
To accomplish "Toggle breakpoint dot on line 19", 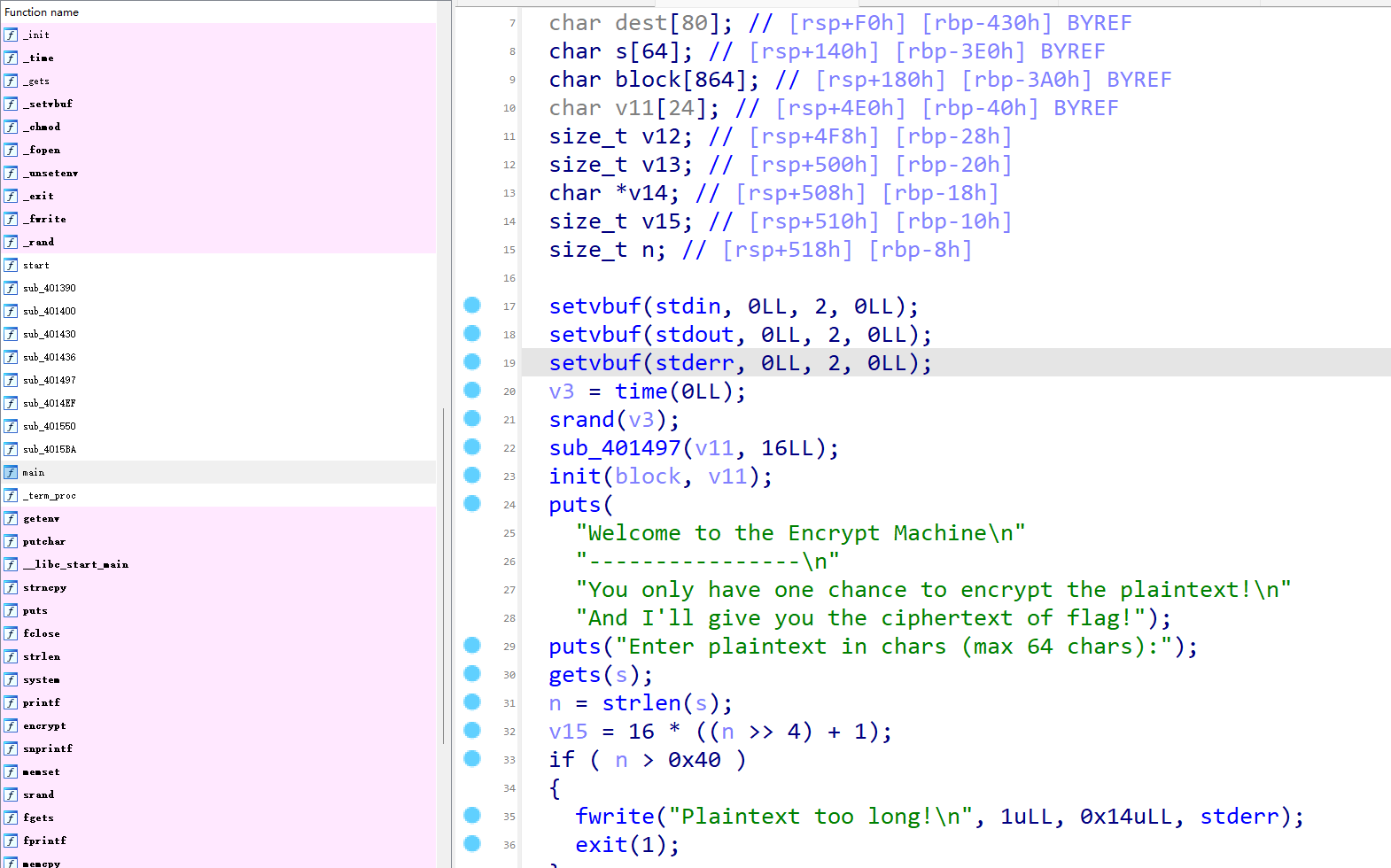I will 472,361.
